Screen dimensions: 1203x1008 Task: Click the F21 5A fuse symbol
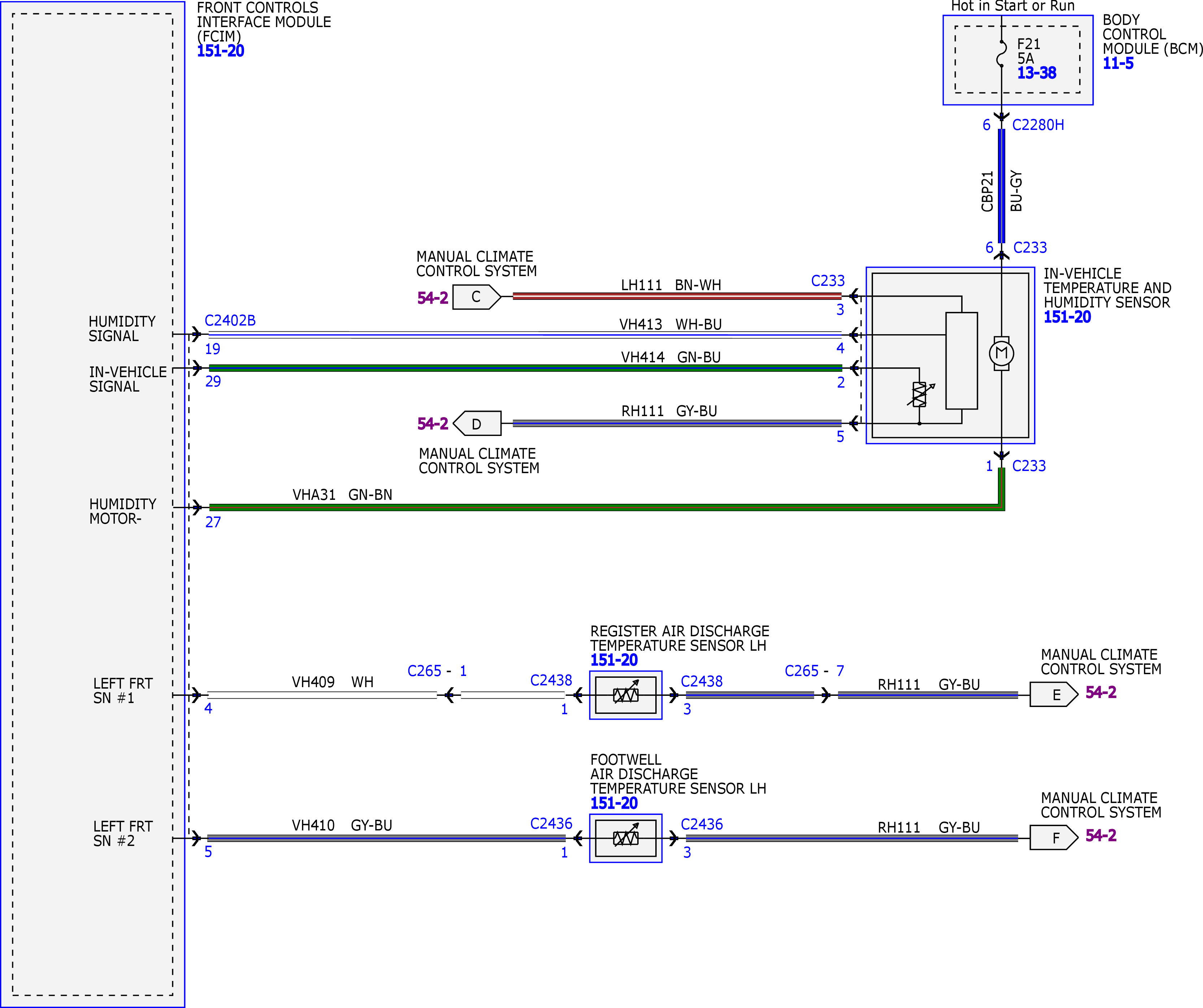point(1001,53)
